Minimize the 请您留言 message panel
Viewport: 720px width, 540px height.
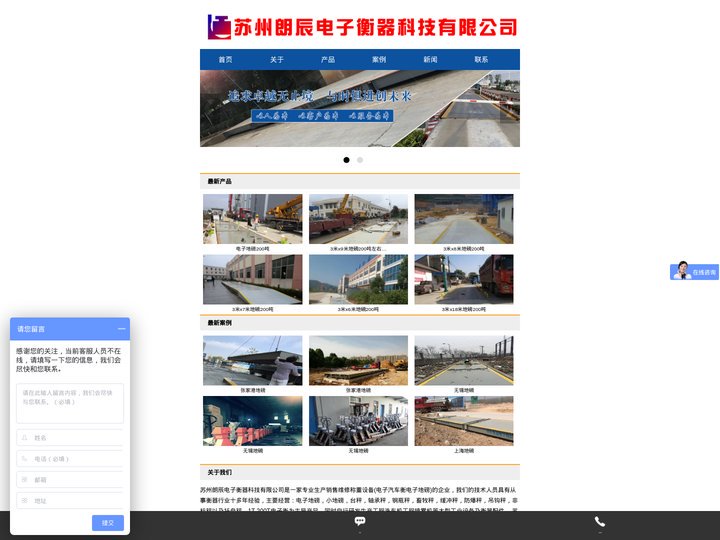(121, 329)
